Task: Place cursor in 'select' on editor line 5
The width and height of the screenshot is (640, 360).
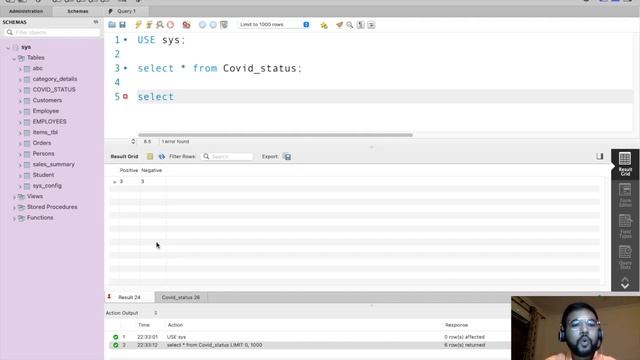Action: click(x=156, y=97)
